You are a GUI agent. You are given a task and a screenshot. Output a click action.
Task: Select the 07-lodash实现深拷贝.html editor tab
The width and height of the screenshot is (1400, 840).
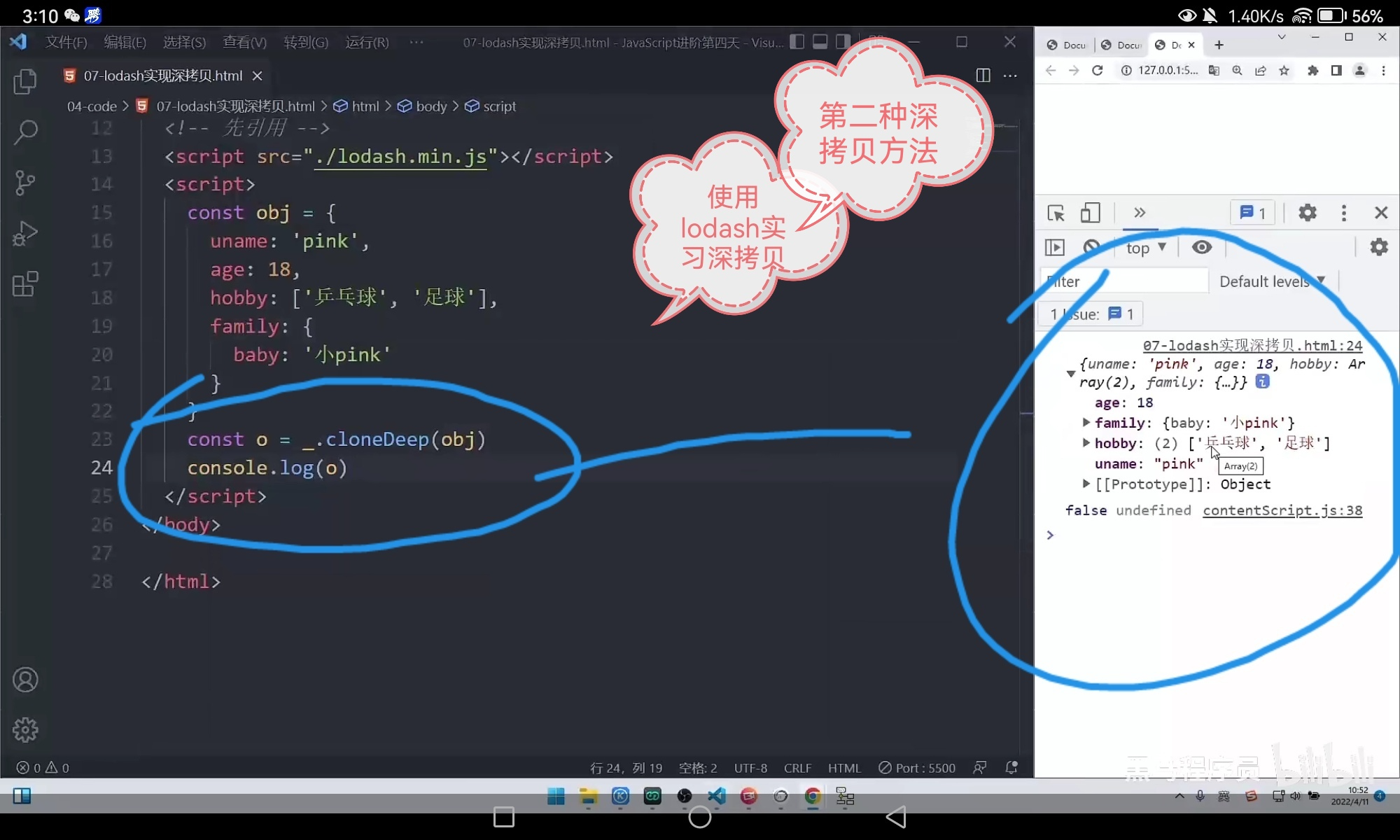162,76
